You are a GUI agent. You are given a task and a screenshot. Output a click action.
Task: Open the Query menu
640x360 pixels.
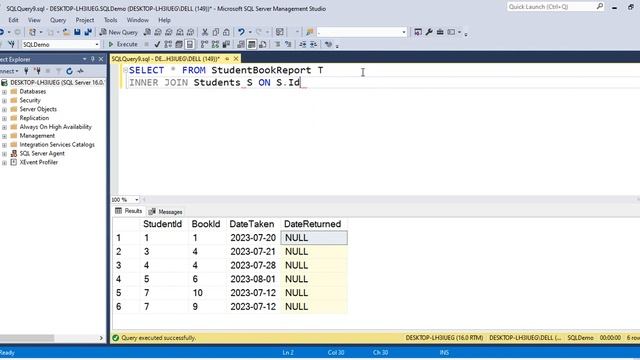[58, 20]
